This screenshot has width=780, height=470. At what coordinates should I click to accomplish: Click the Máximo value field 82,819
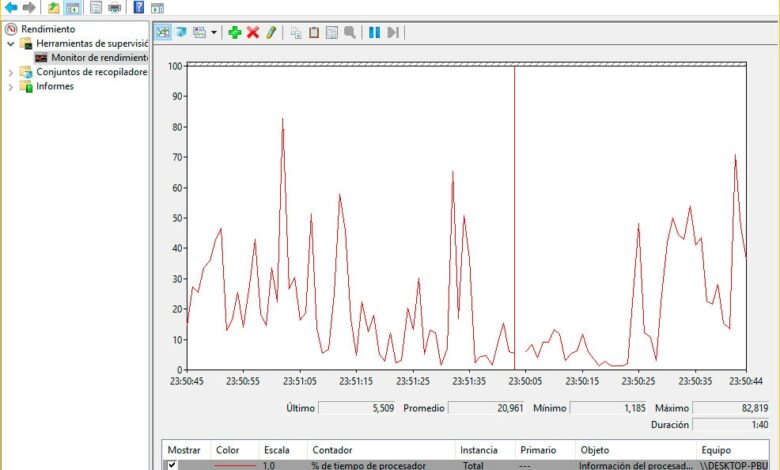(731, 408)
